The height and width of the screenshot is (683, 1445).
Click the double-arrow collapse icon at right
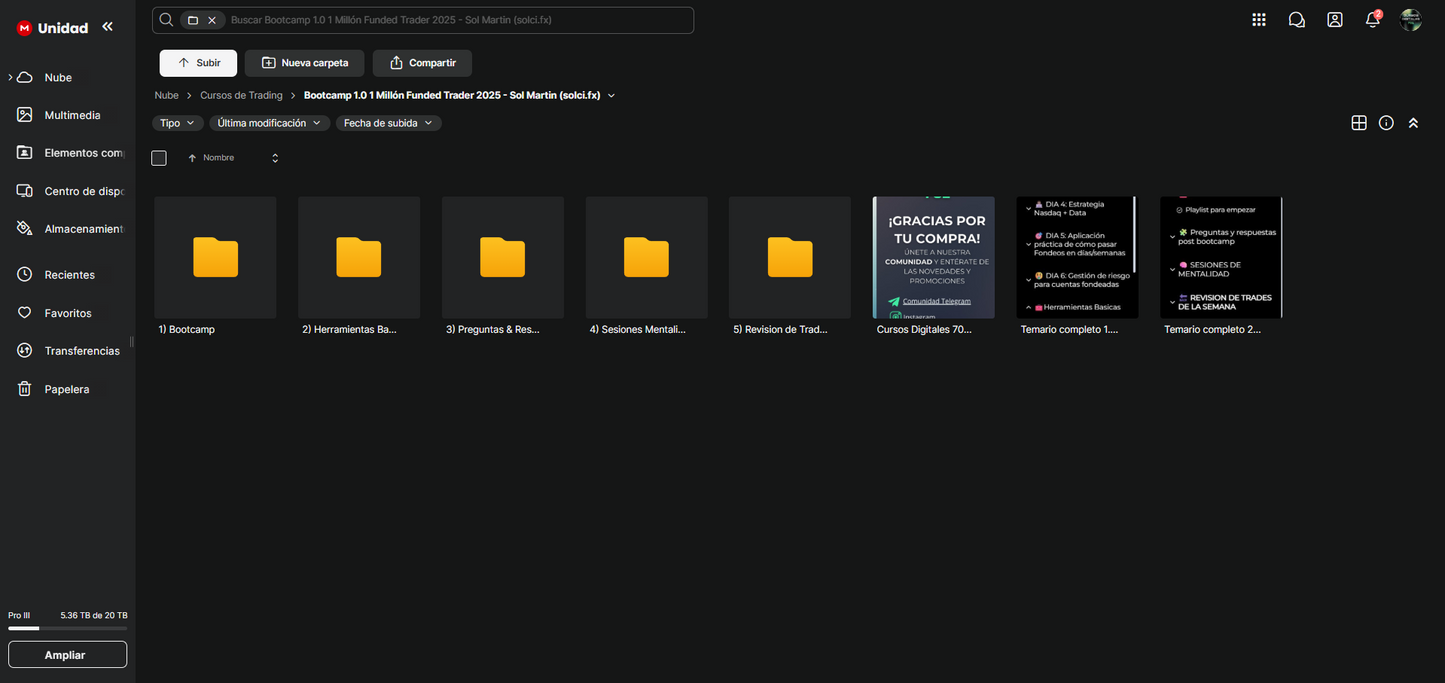point(1413,123)
